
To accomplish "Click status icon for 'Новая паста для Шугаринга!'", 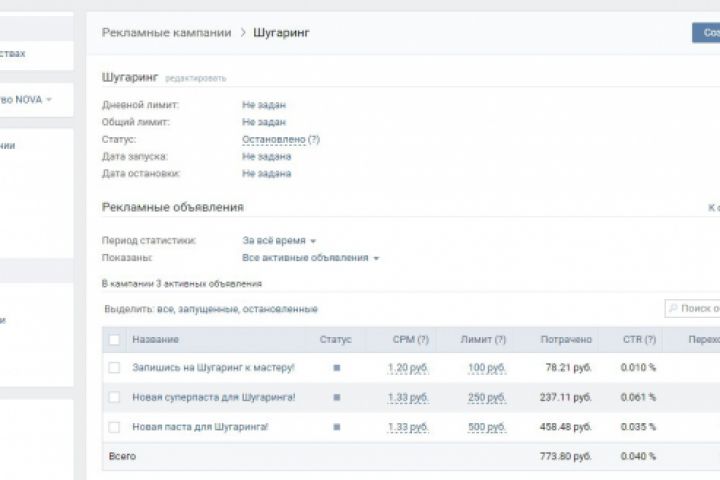I will 337,427.
